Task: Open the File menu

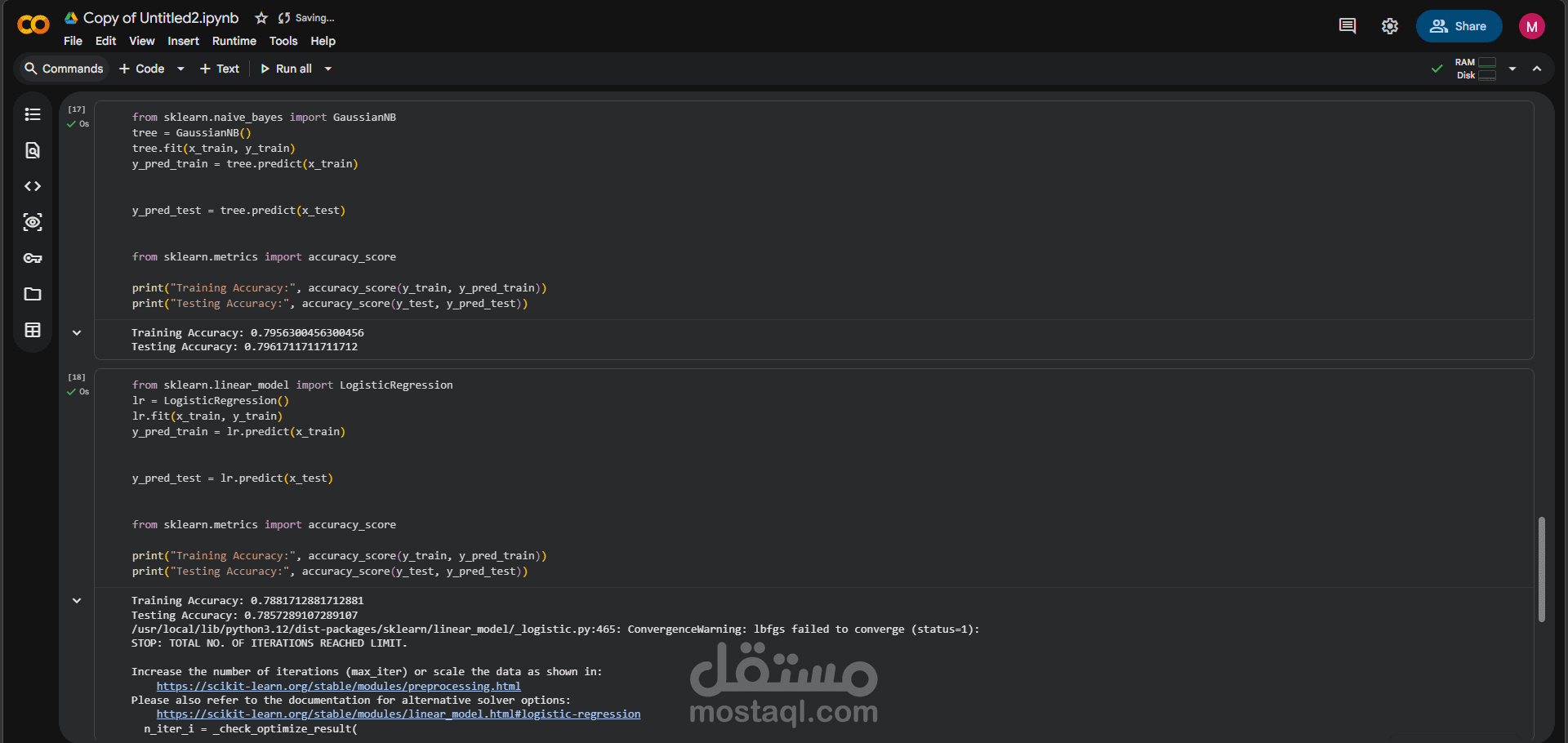Action: pos(73,41)
